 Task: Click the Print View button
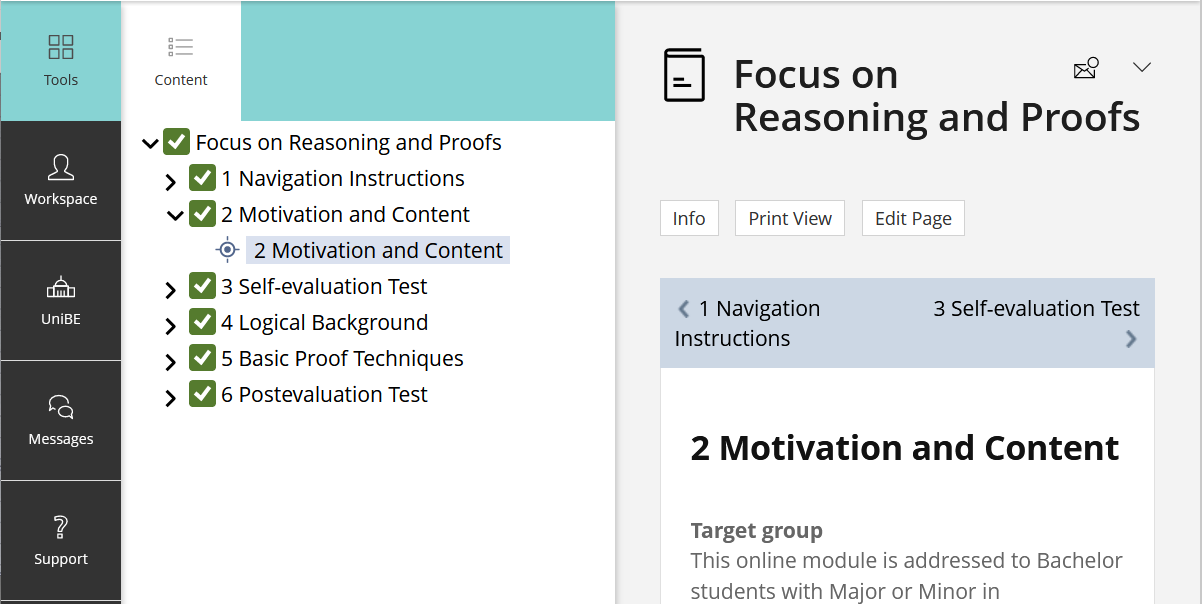[x=790, y=218]
